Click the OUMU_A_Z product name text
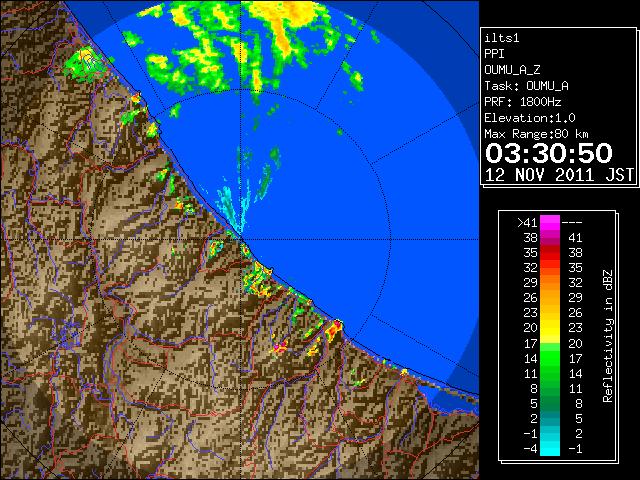This screenshot has height=480, width=640. 512,70
